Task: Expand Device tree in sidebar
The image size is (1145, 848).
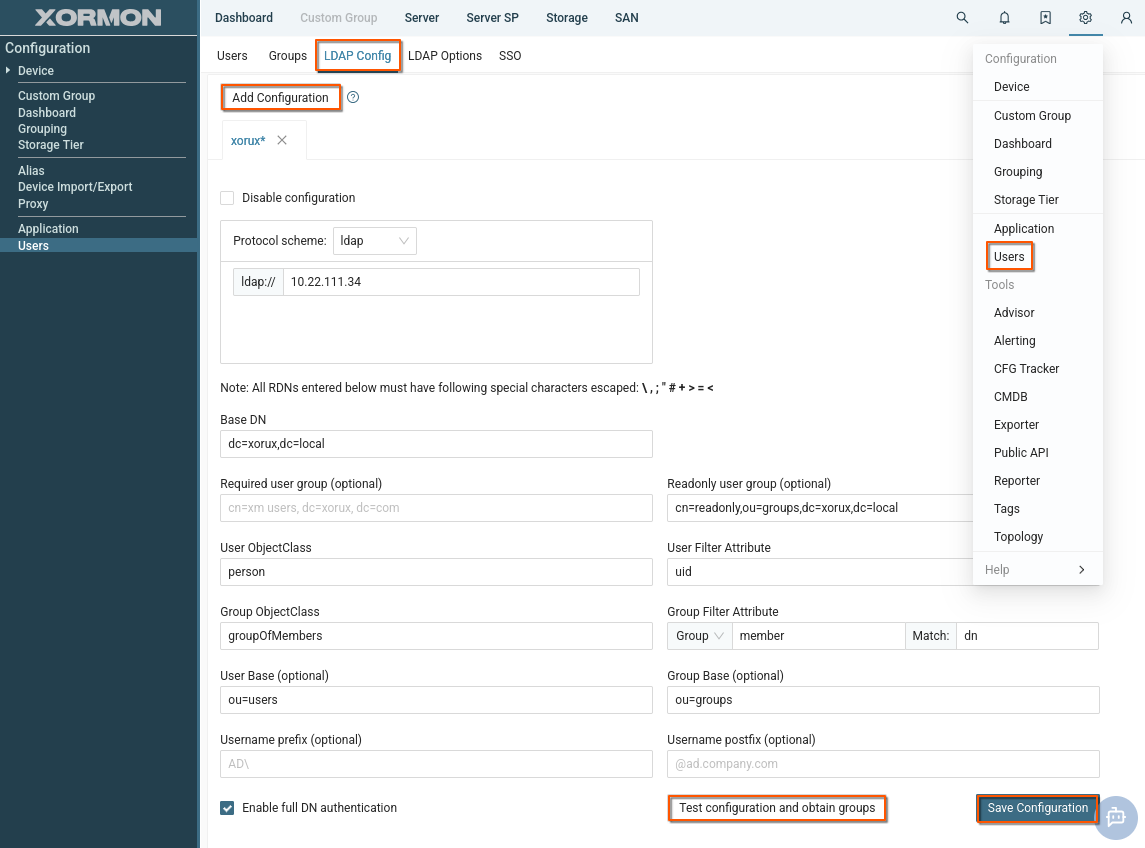Action: coord(9,71)
